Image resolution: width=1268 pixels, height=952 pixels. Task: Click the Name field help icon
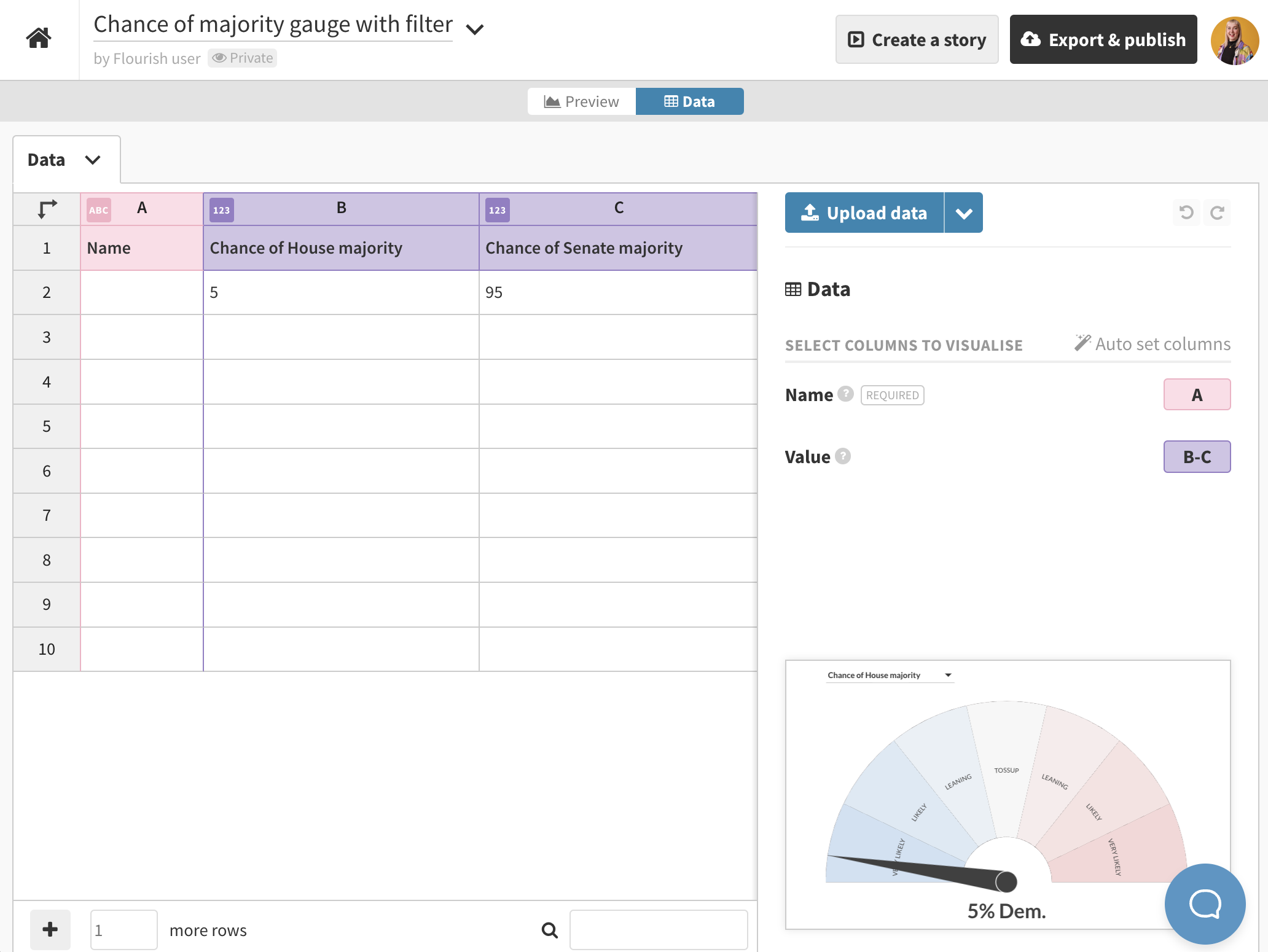[846, 395]
